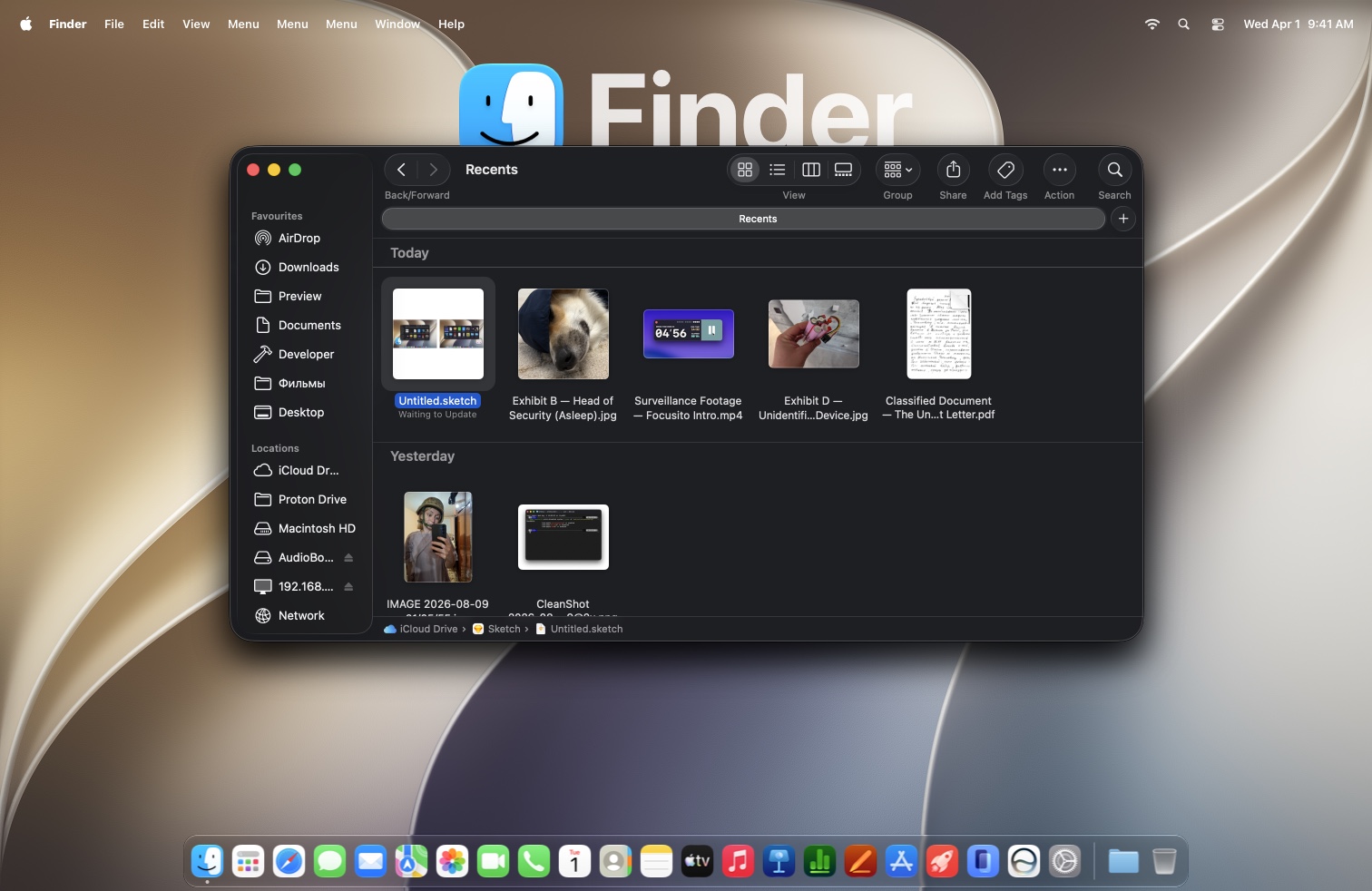Select Surveillance Footage Focusito Intro.mp4
1372x891 pixels.
689,334
